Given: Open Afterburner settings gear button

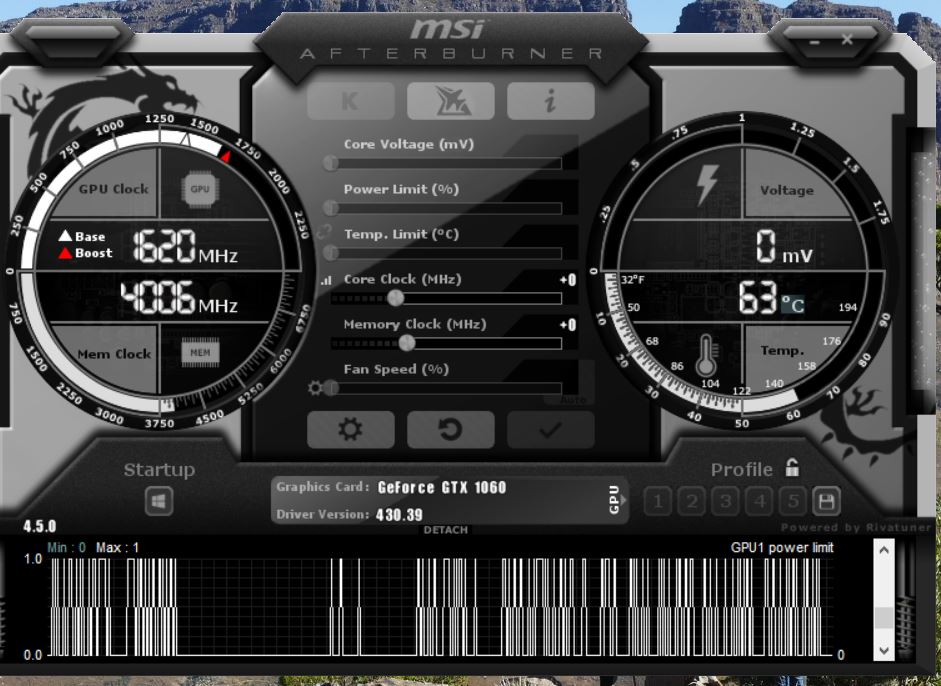Looking at the screenshot, I should pyautogui.click(x=351, y=430).
